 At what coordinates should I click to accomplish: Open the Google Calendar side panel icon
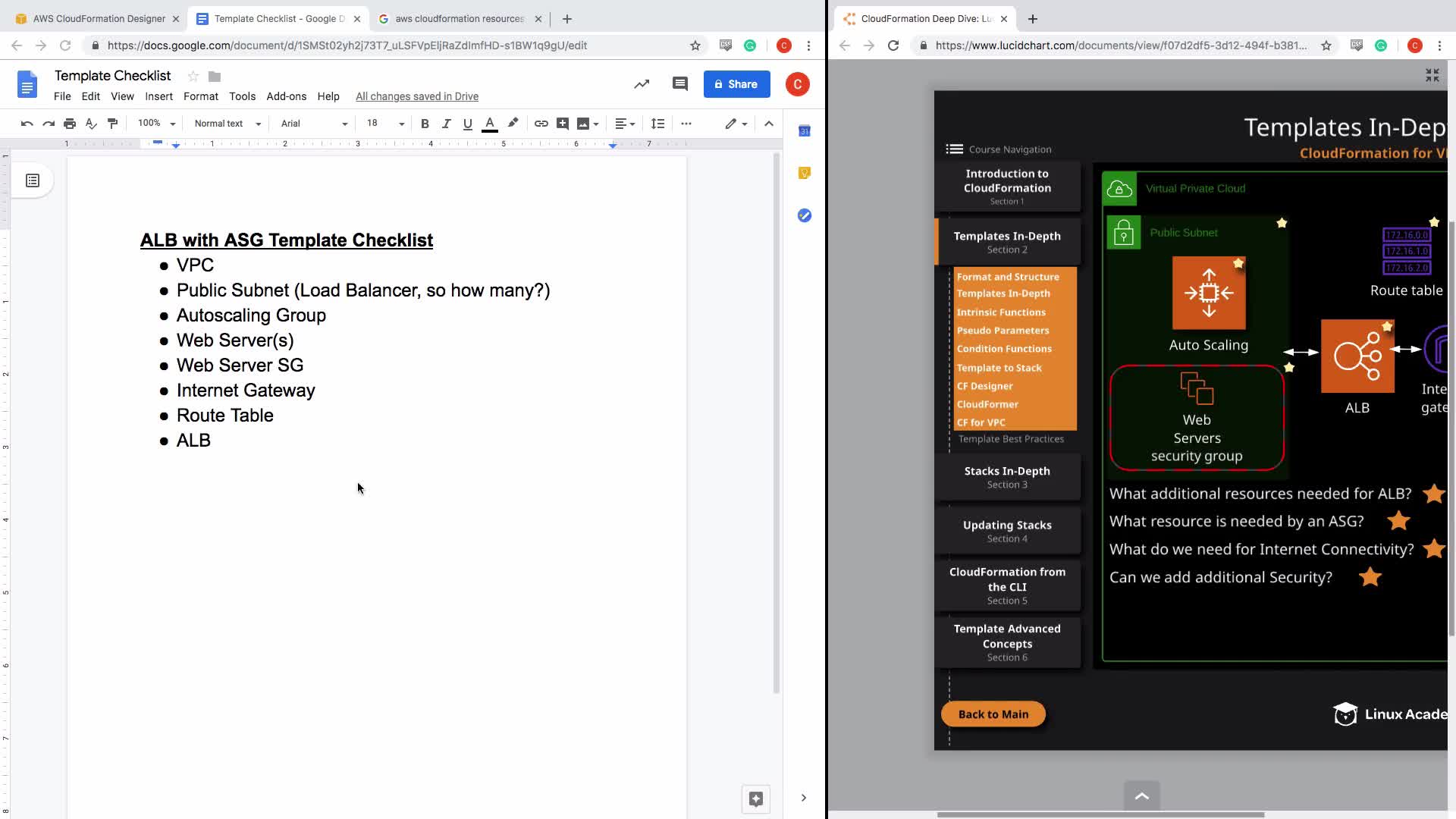(x=805, y=131)
